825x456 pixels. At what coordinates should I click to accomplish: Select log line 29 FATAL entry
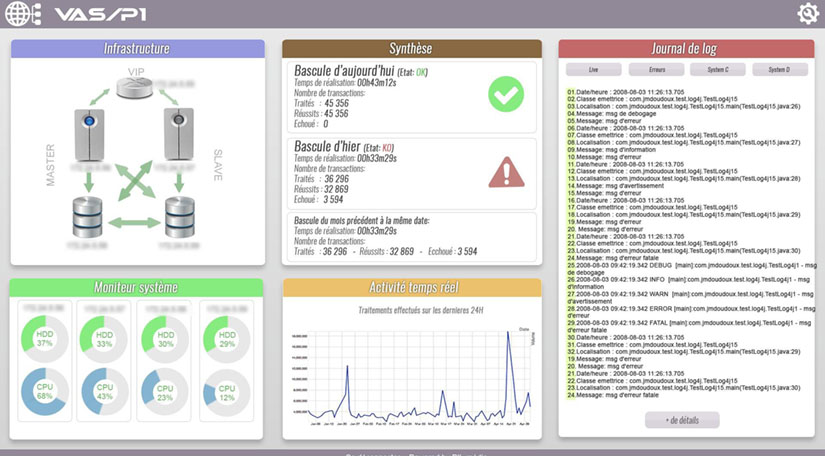[x=691, y=326]
